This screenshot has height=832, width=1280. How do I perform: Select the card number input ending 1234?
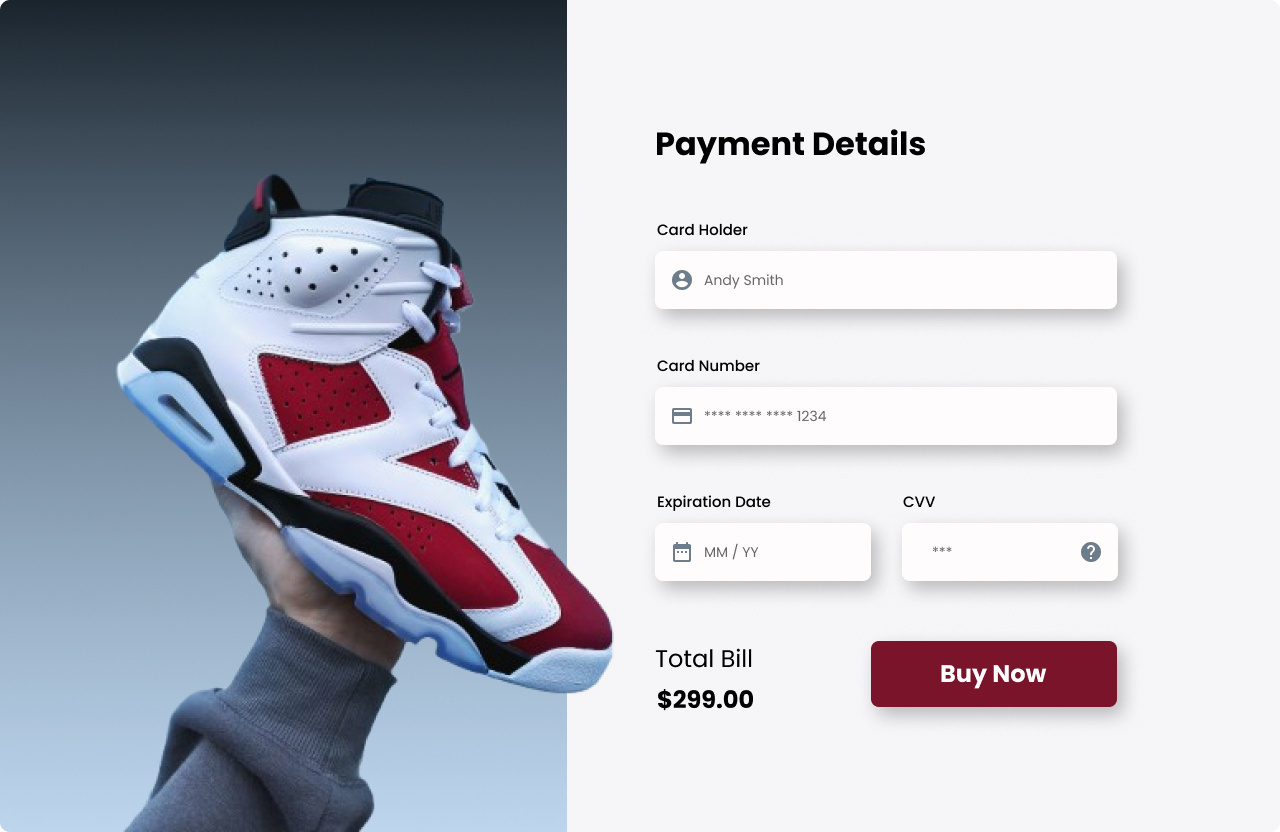click(886, 416)
